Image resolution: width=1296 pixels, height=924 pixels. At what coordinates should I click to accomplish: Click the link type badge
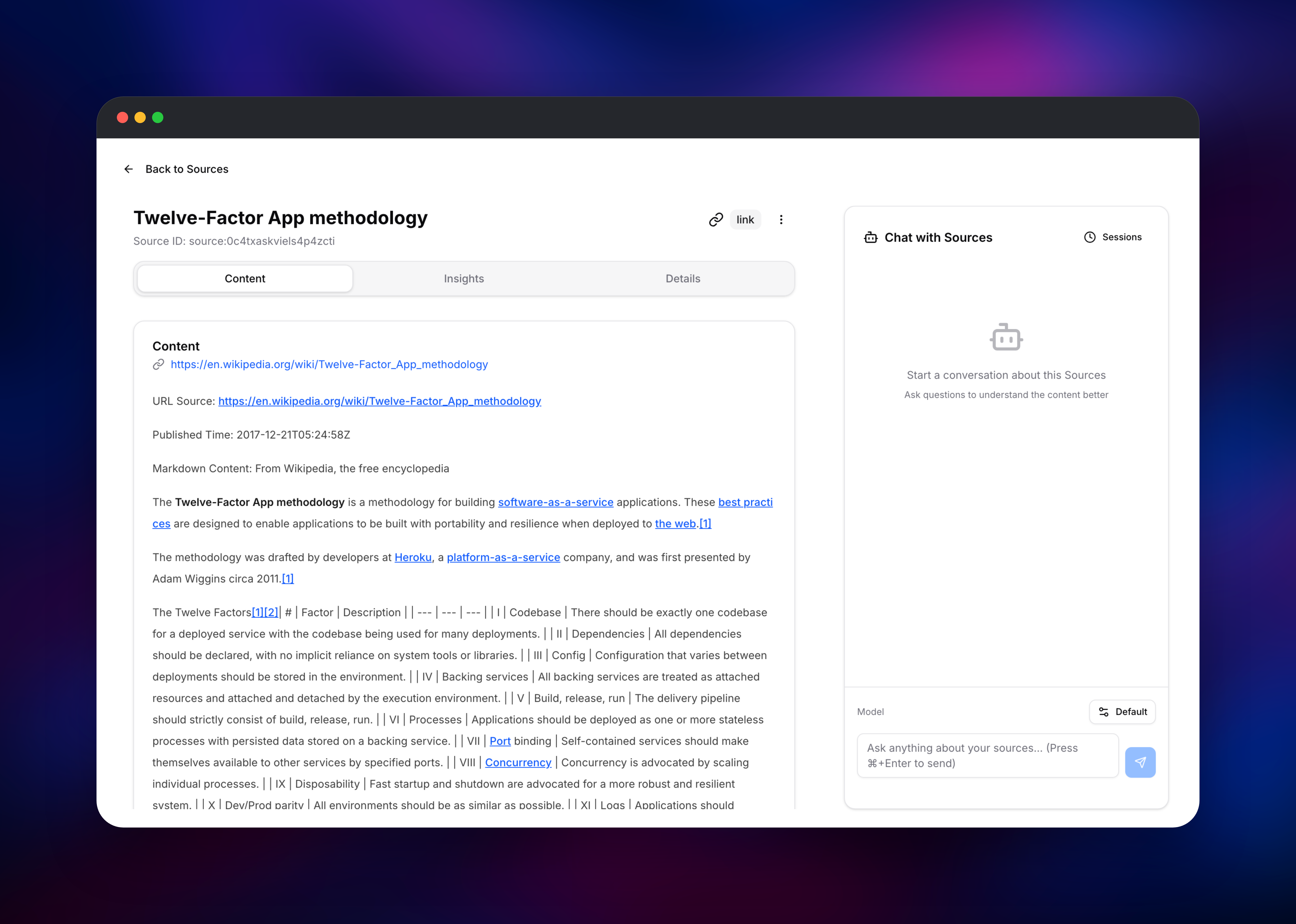745,220
